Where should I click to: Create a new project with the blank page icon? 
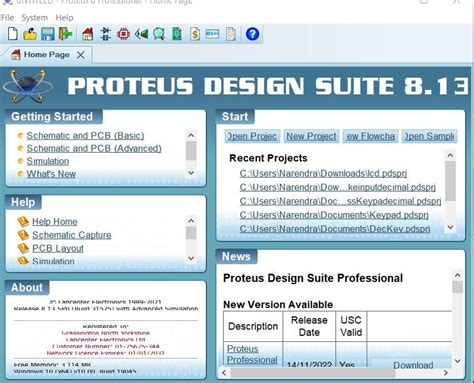pos(13,34)
